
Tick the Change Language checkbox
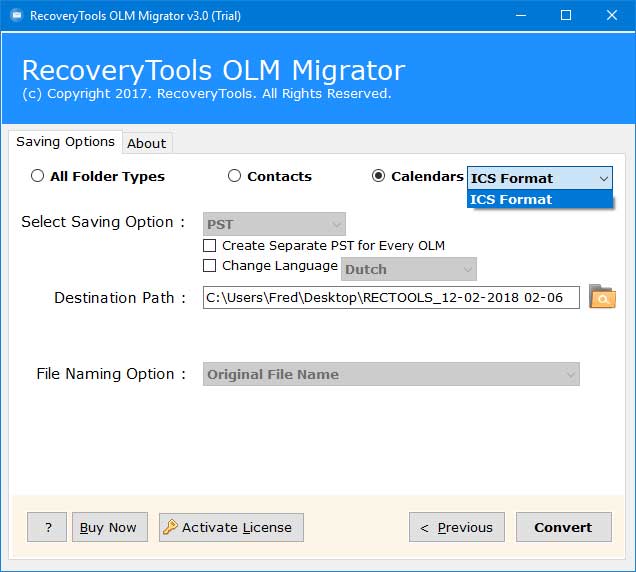coord(210,266)
